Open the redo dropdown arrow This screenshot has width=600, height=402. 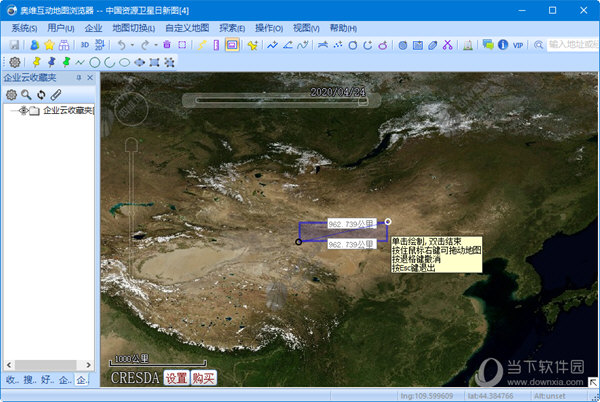[156, 45]
